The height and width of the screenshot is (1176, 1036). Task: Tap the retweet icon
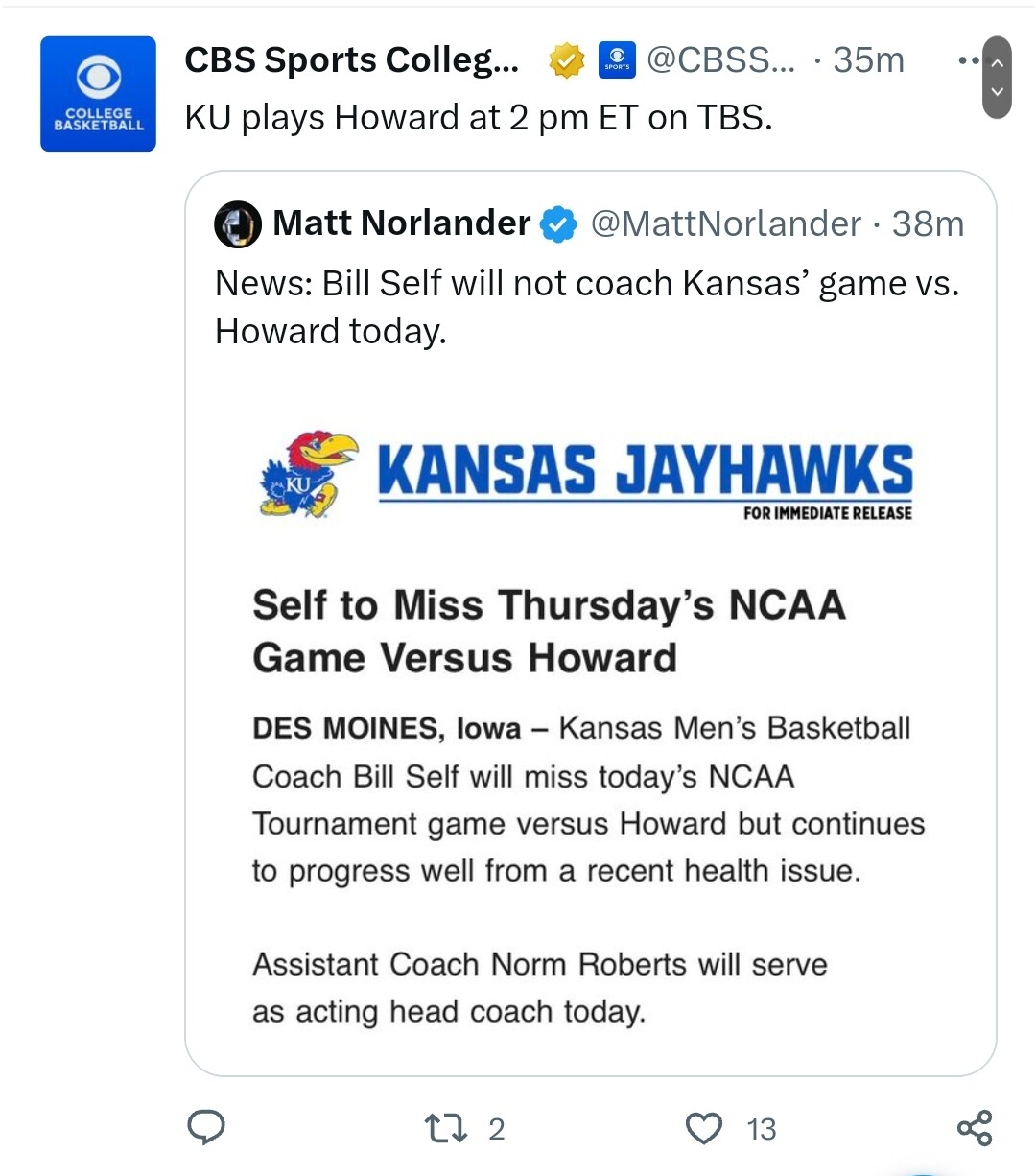pos(445,1128)
